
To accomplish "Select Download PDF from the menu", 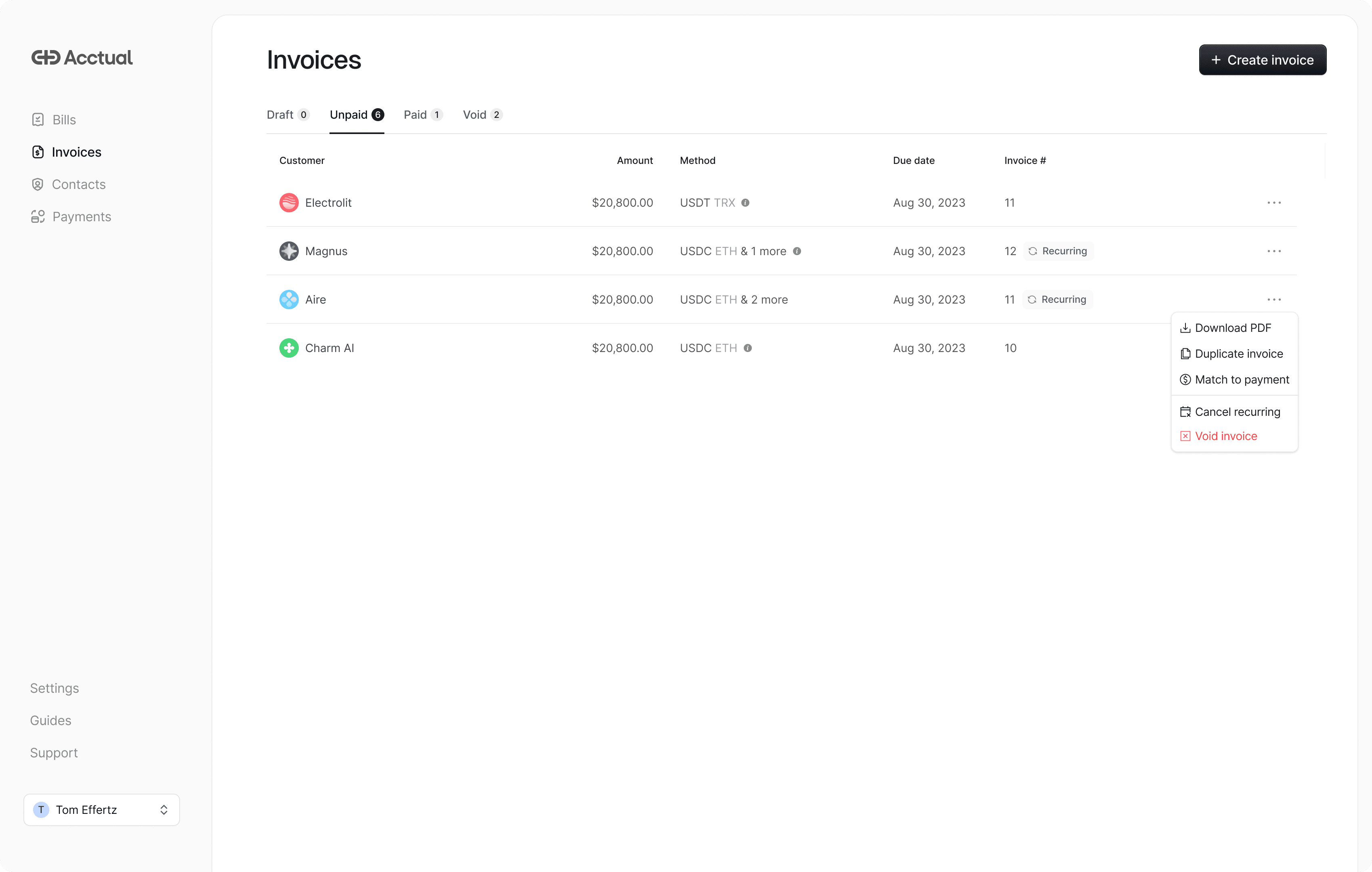I will [x=1233, y=327].
